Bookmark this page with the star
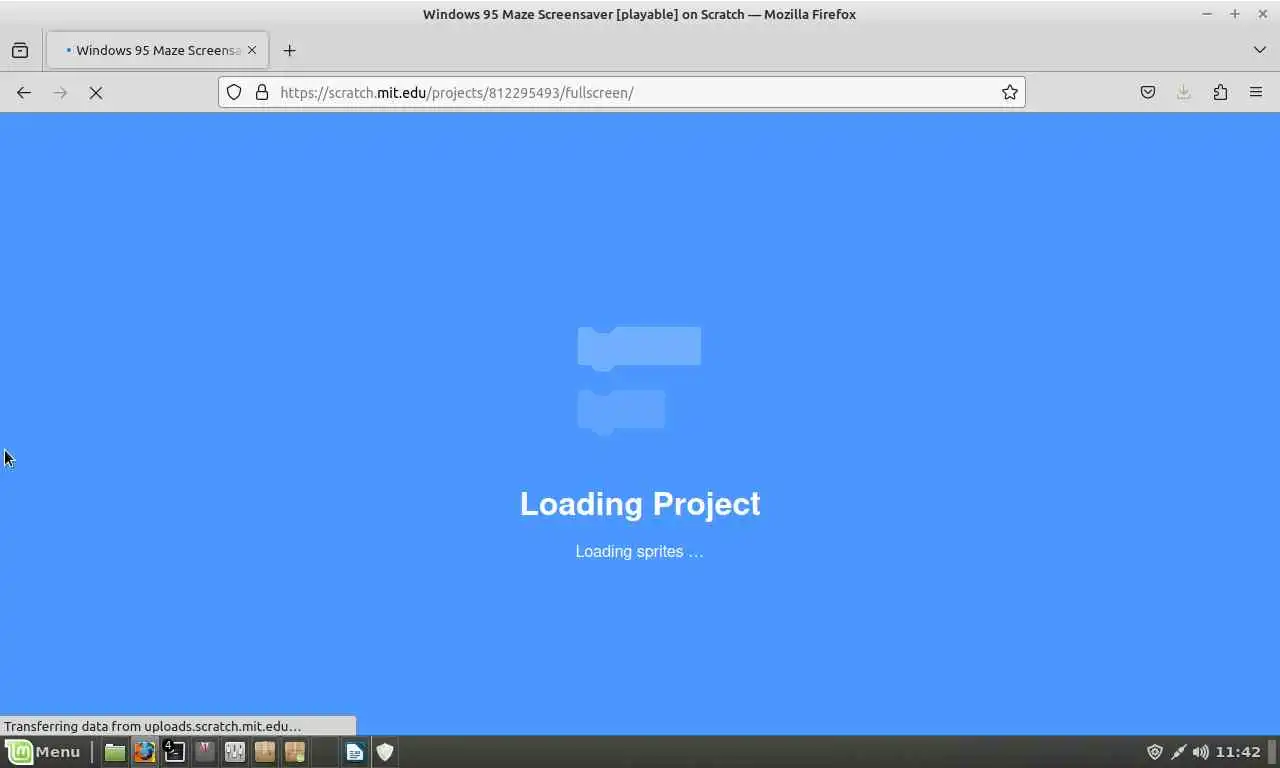This screenshot has height=768, width=1280. point(1010,92)
